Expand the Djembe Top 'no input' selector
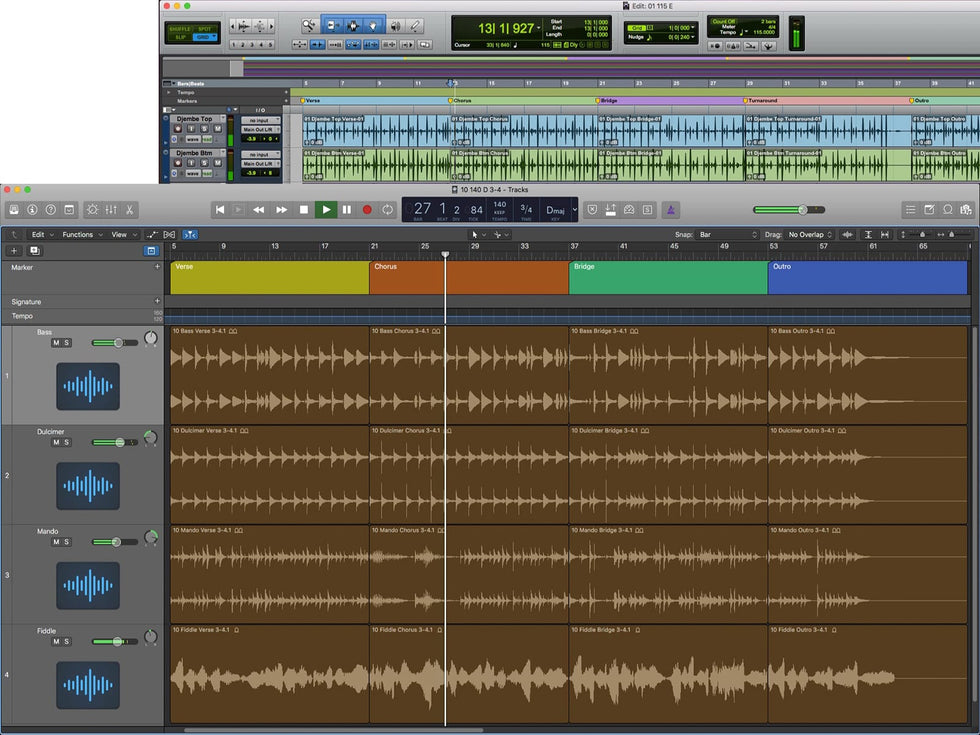Screen dimensions: 980x735 pyautogui.click(x=259, y=120)
